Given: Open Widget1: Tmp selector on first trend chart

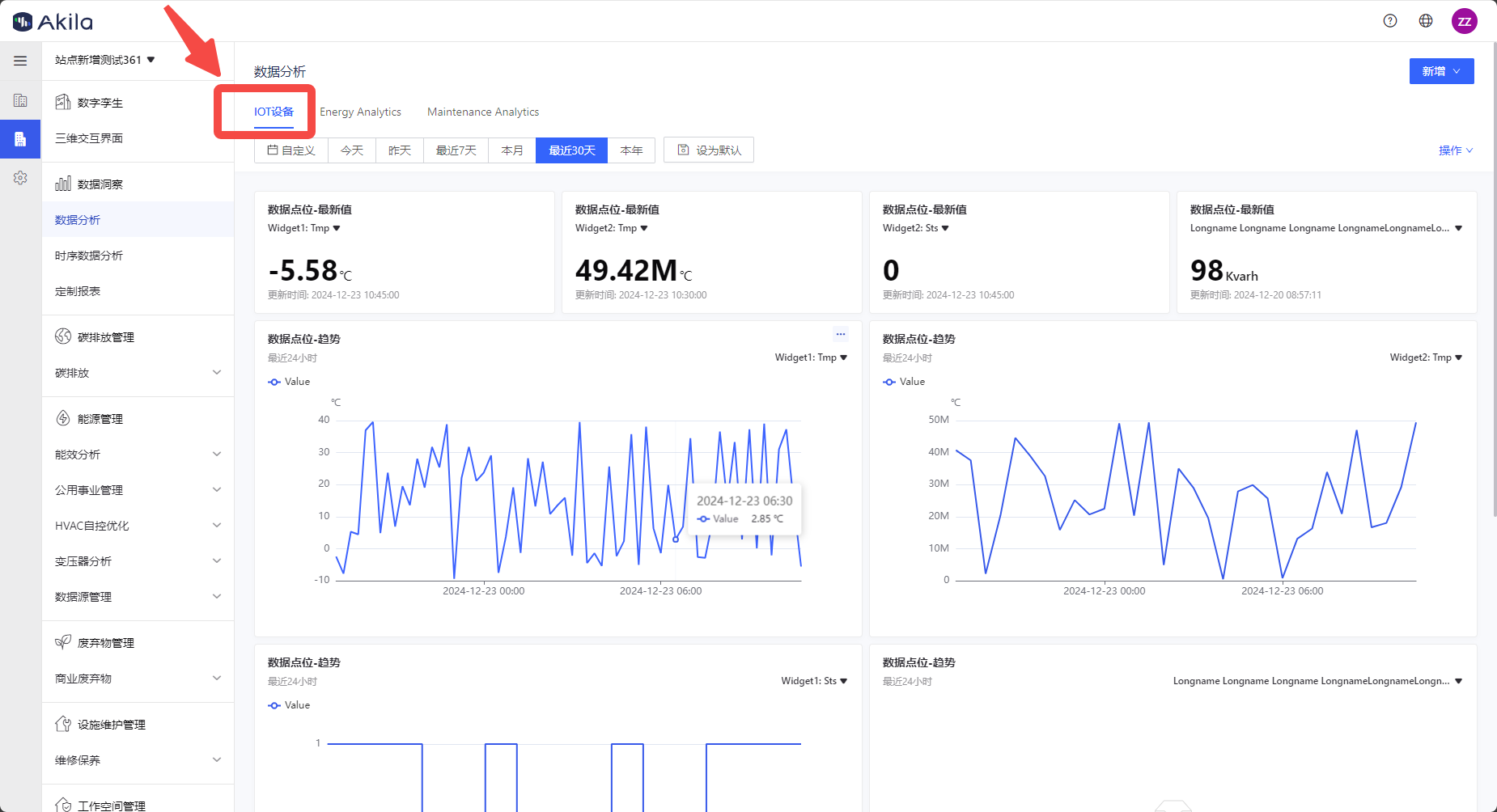Looking at the screenshot, I should [811, 357].
